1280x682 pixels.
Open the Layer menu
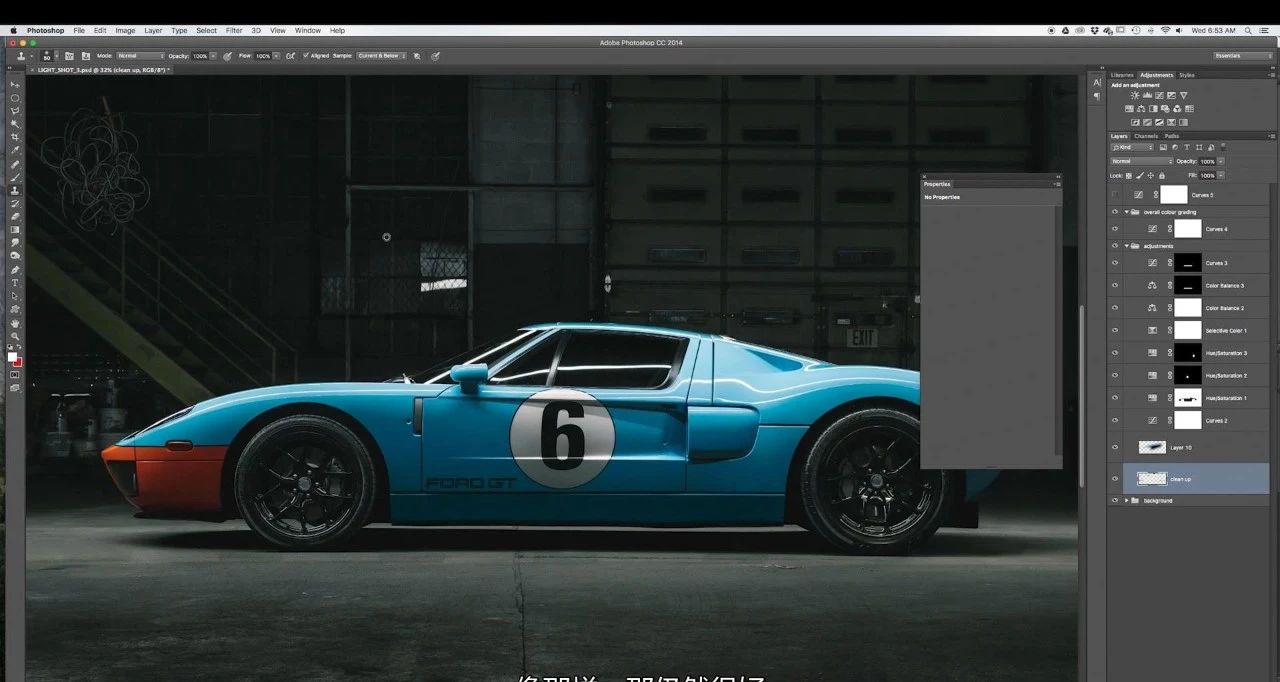(153, 31)
